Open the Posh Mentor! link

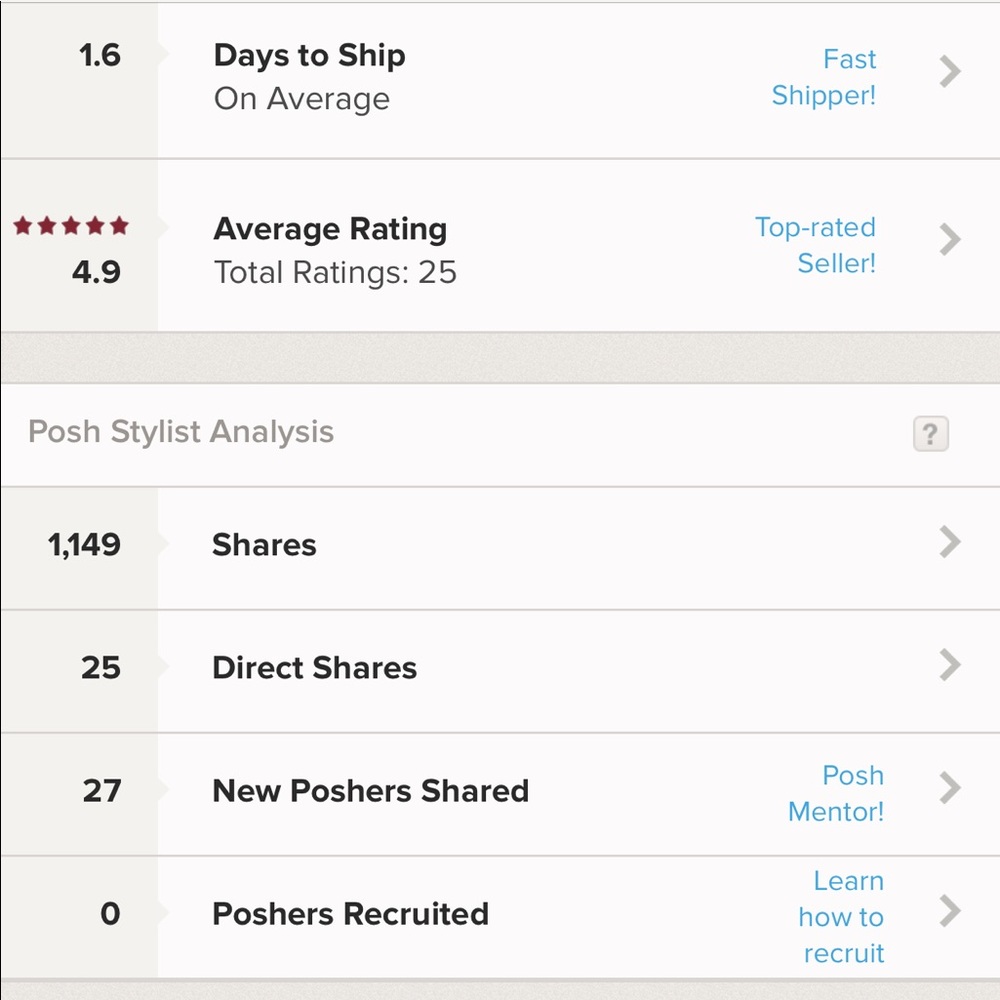tap(836, 793)
